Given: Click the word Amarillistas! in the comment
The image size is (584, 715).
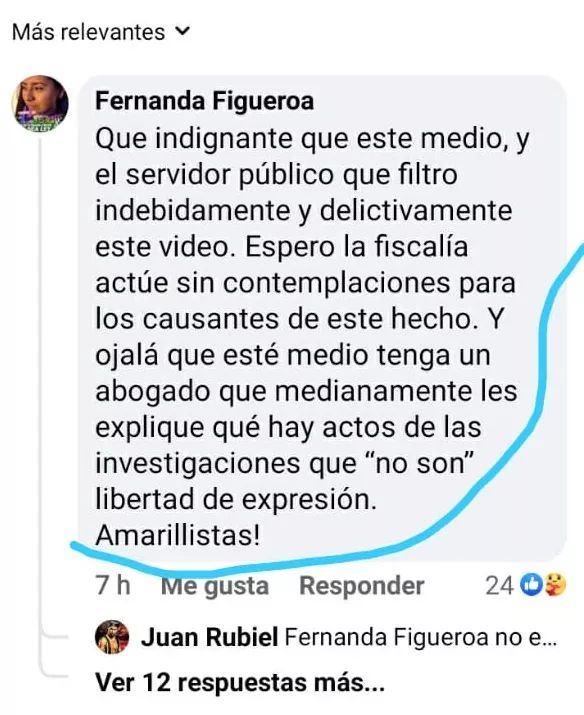Looking at the screenshot, I should [178, 535].
